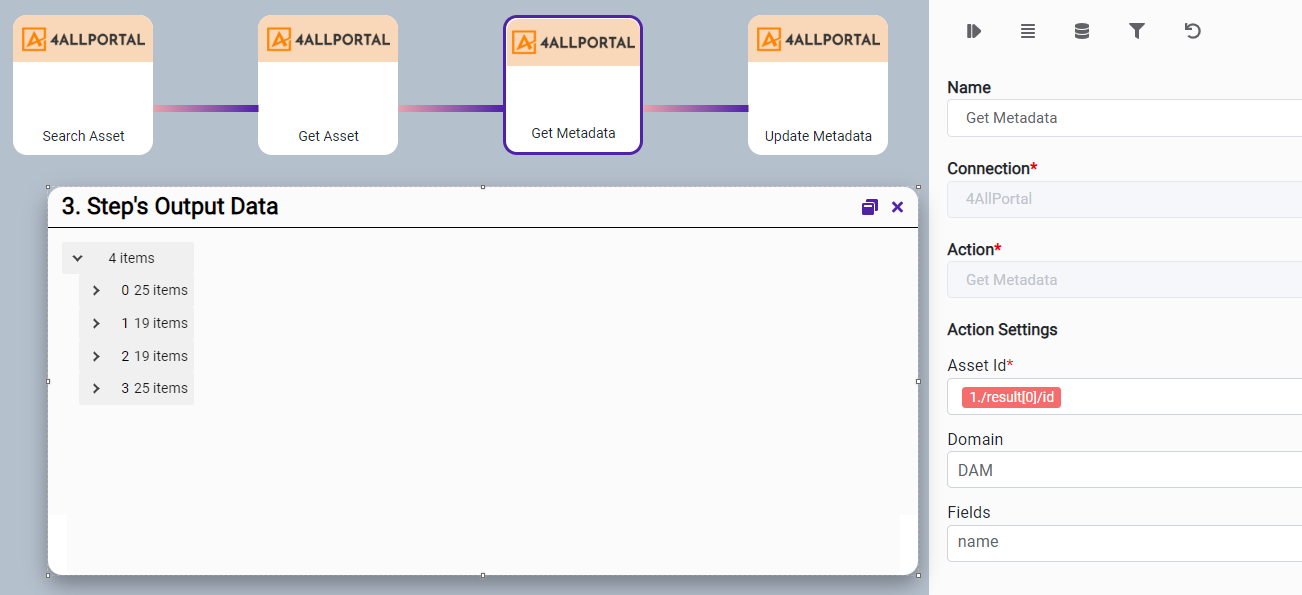Image resolution: width=1302 pixels, height=595 pixels.
Task: Click the database stack icon
Action: tap(1082, 31)
